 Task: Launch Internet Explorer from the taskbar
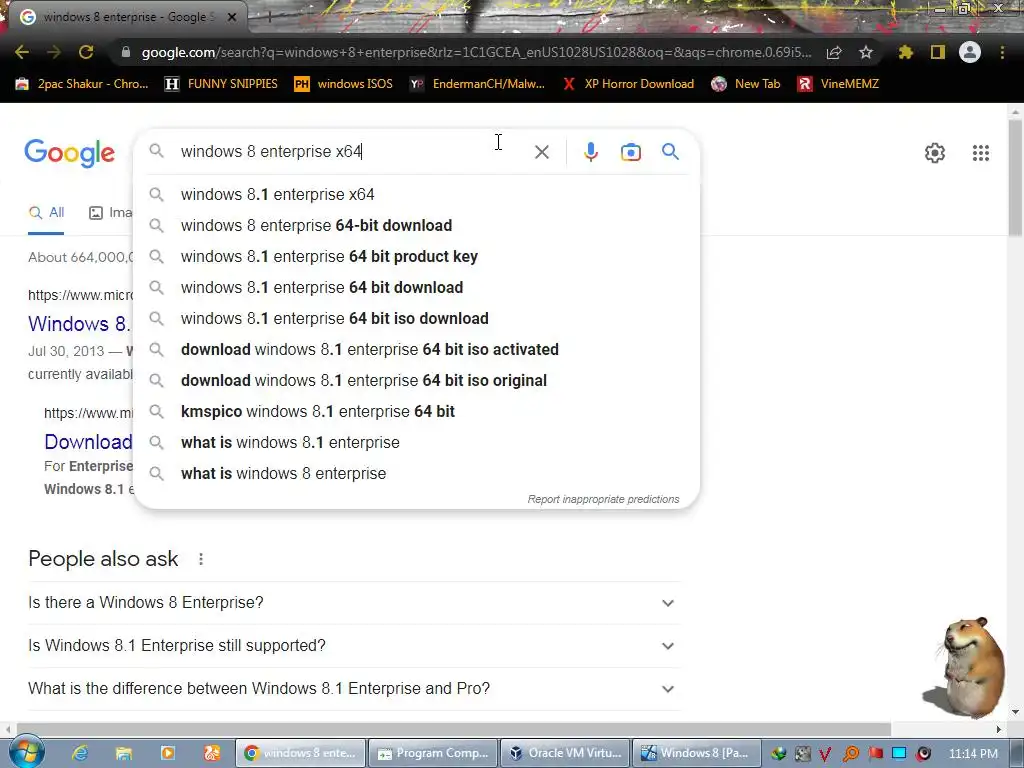coord(80,753)
